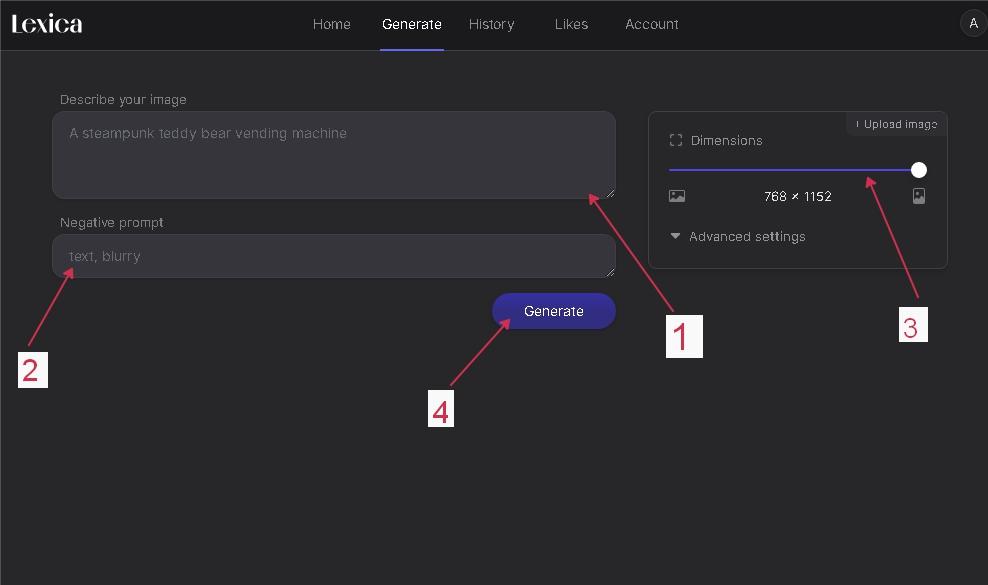This screenshot has height=585, width=988.
Task: Select the Generate tab in the navigation bar
Action: [411, 24]
